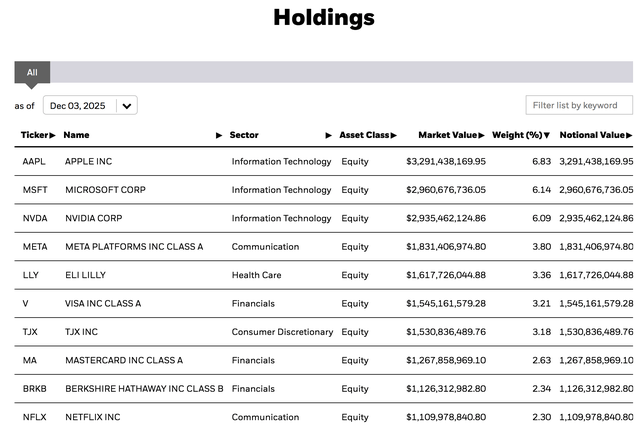The image size is (640, 435).
Task: Sort table by Market Value column
Action: point(451,135)
